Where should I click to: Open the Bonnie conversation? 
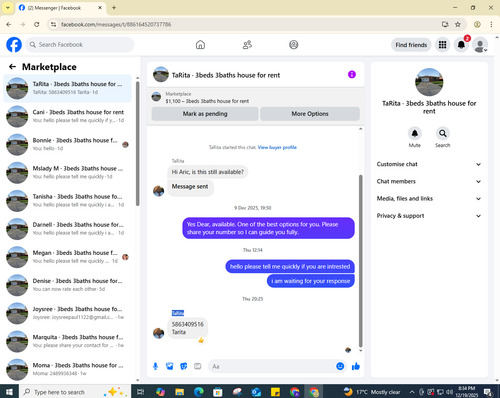click(67, 144)
